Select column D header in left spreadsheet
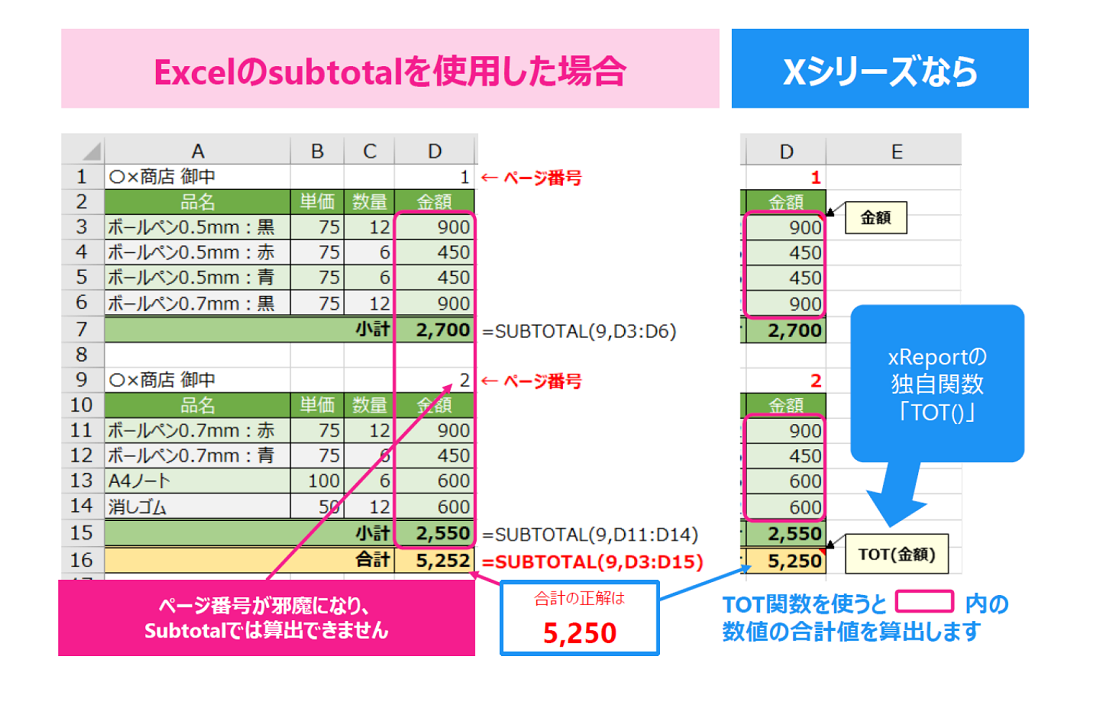The height and width of the screenshot is (710, 1100). click(435, 151)
